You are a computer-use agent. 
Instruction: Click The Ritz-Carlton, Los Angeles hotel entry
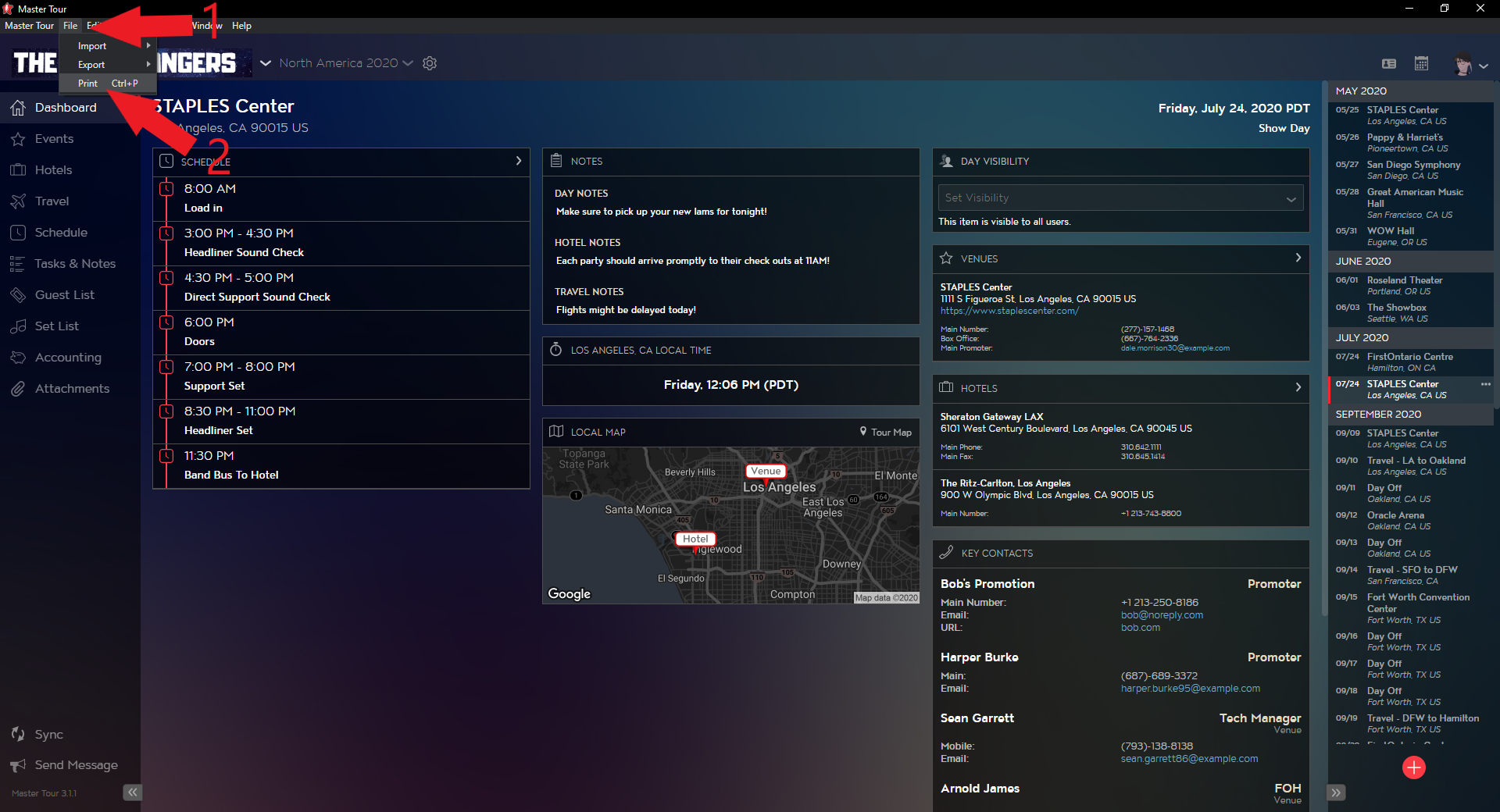[1120, 498]
